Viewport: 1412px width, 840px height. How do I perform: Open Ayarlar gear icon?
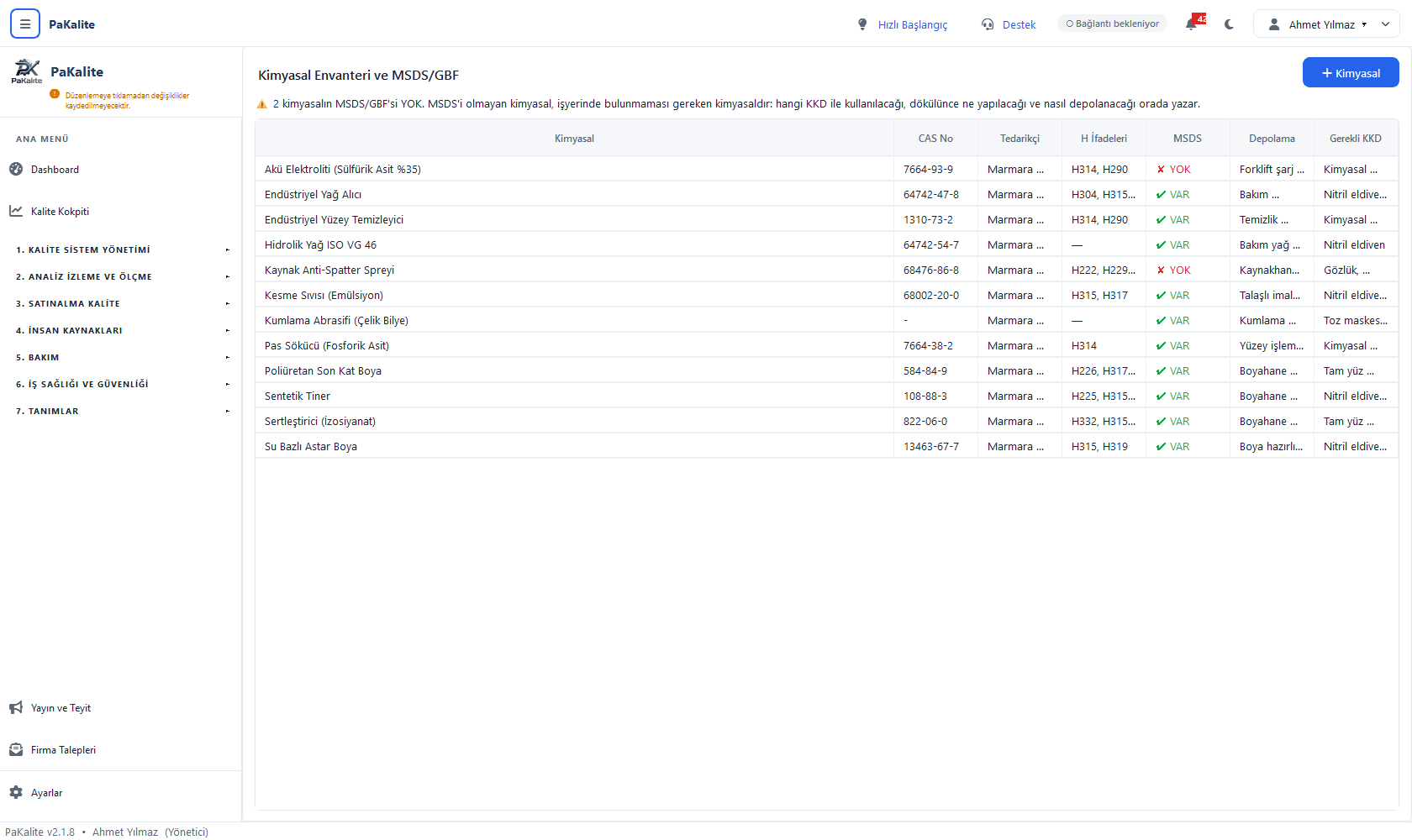coord(16,792)
